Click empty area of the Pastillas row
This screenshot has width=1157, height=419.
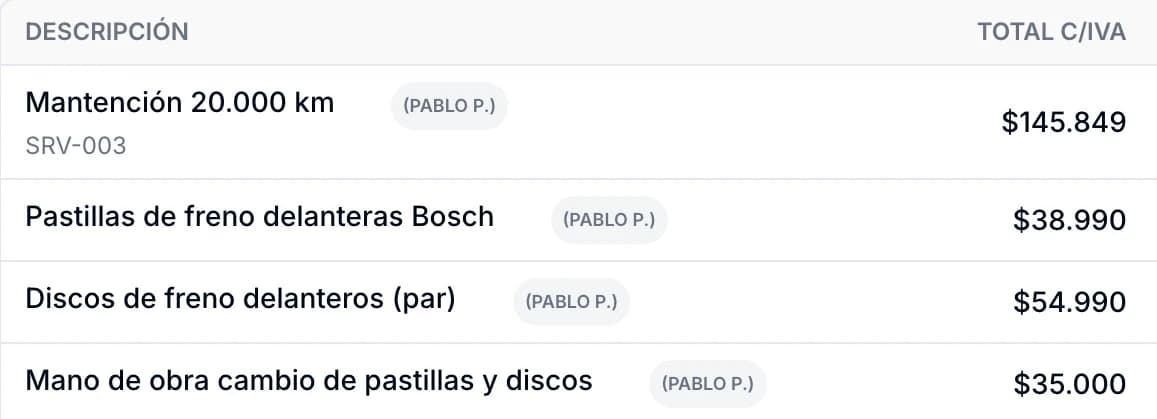coord(834,220)
